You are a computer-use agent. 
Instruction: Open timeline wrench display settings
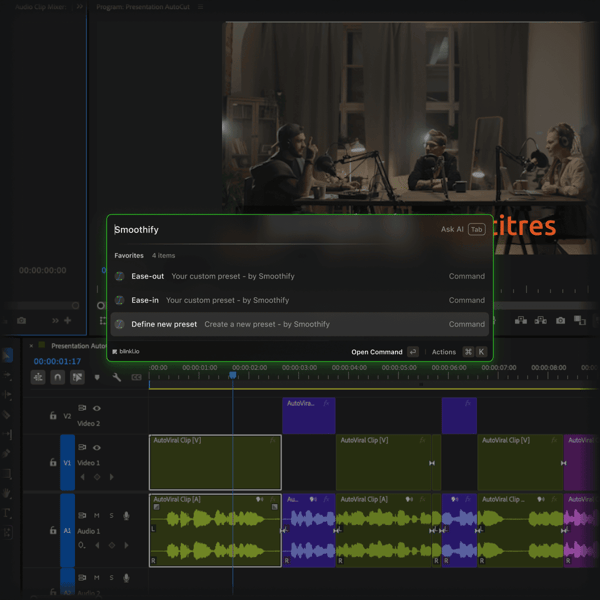point(117,377)
